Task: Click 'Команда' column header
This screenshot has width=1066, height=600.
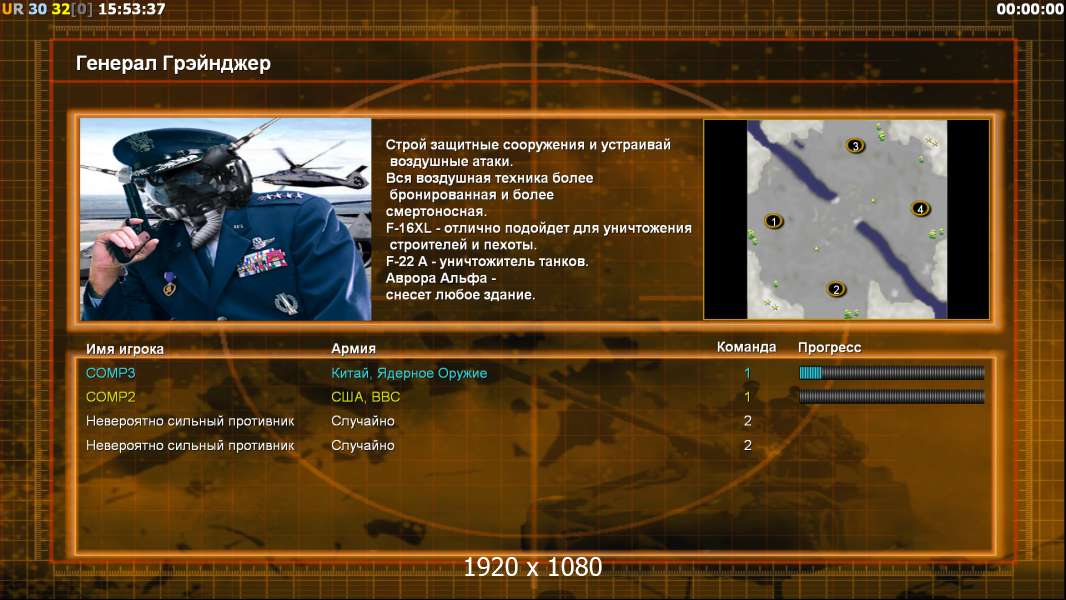Action: click(x=746, y=347)
